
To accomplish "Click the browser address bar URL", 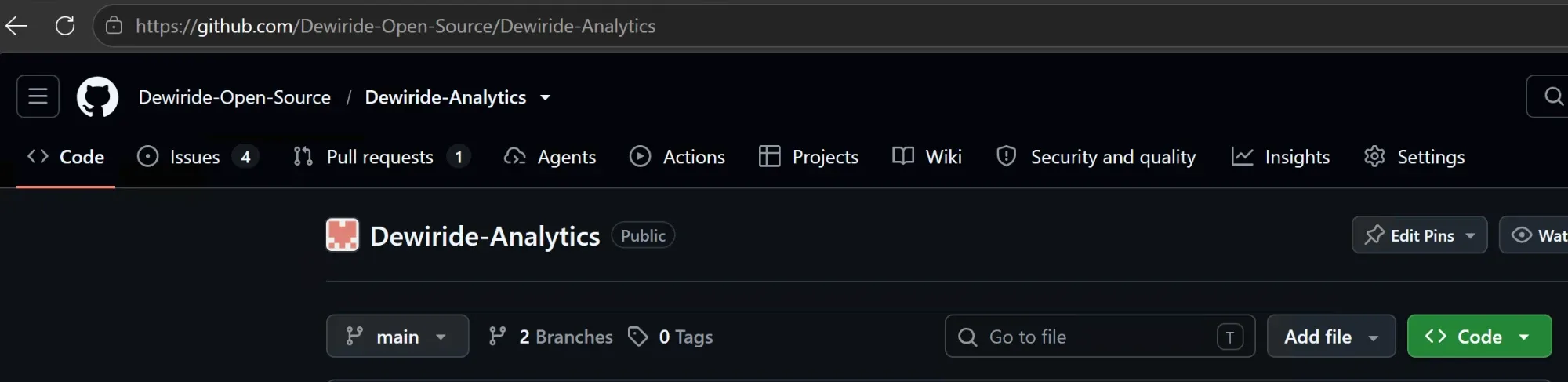I will 395,26.
